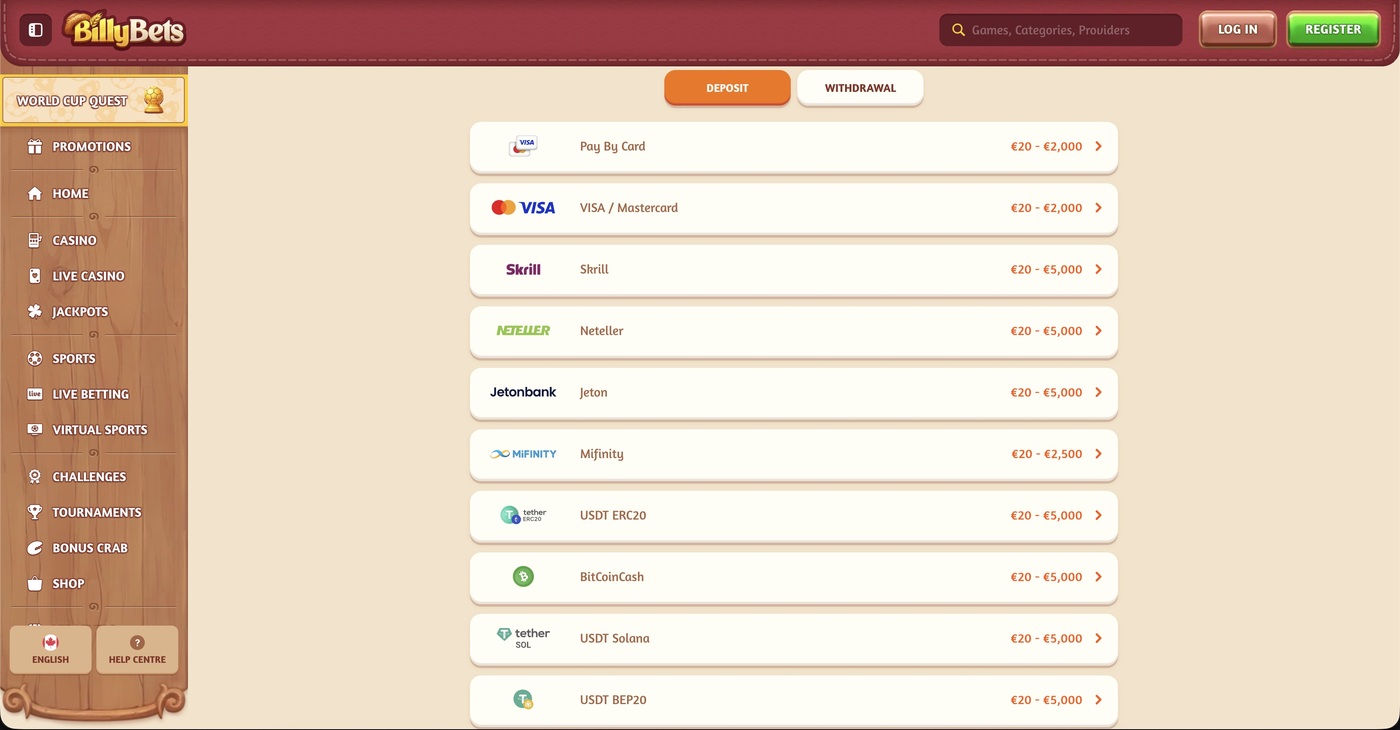Click the World Cup Quest trophy icon
The image size is (1400, 730).
click(154, 100)
